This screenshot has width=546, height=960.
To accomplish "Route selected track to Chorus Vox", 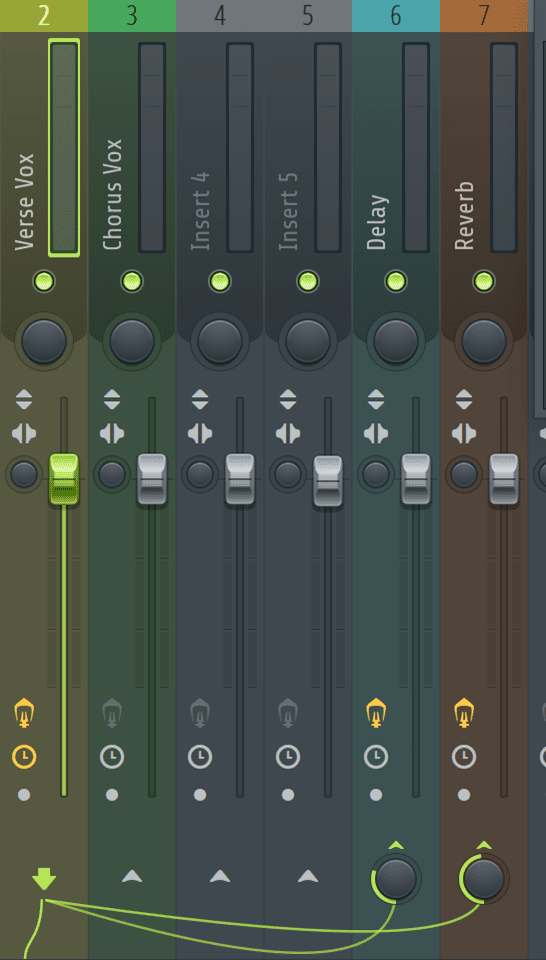I will pos(132,877).
